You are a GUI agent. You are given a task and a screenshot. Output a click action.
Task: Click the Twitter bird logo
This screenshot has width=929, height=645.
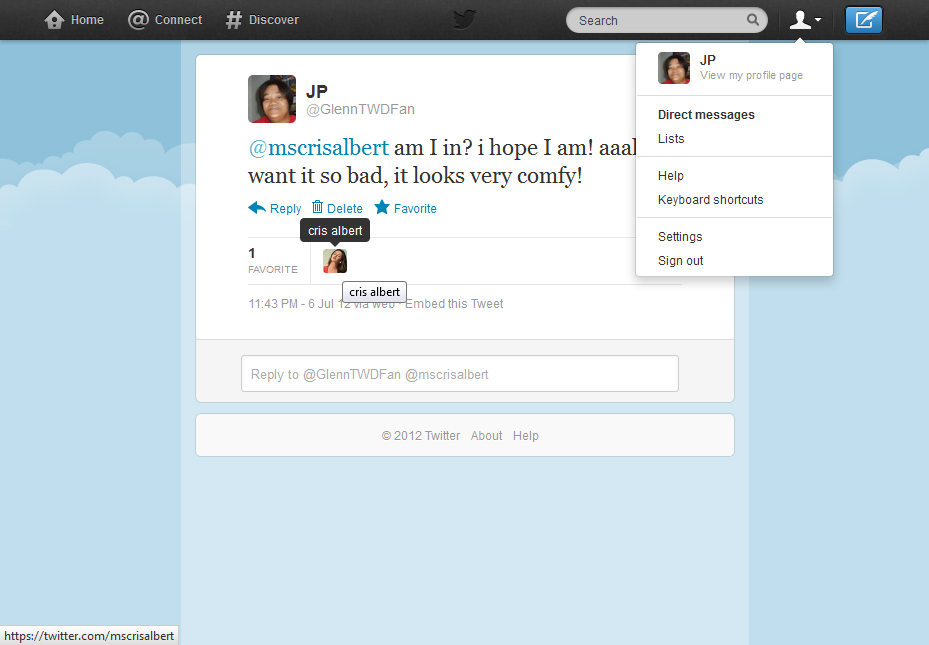(464, 20)
